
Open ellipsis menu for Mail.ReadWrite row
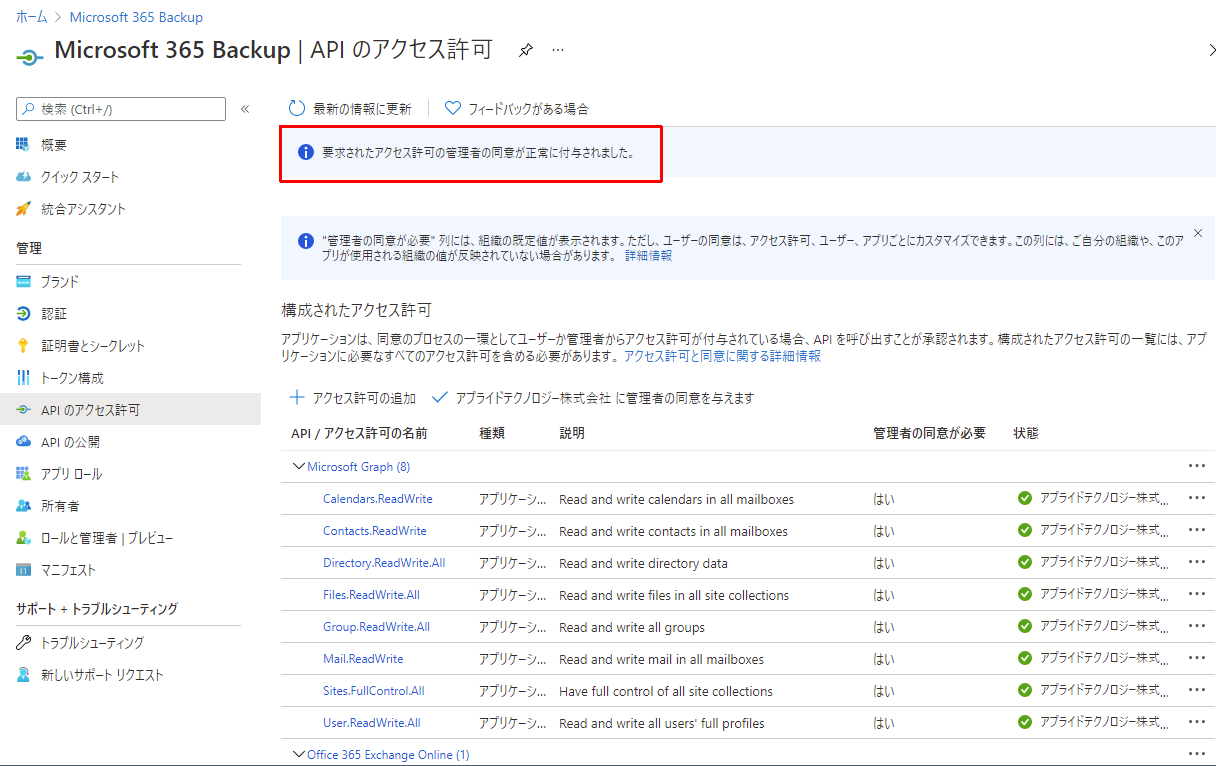pyautogui.click(x=1197, y=659)
